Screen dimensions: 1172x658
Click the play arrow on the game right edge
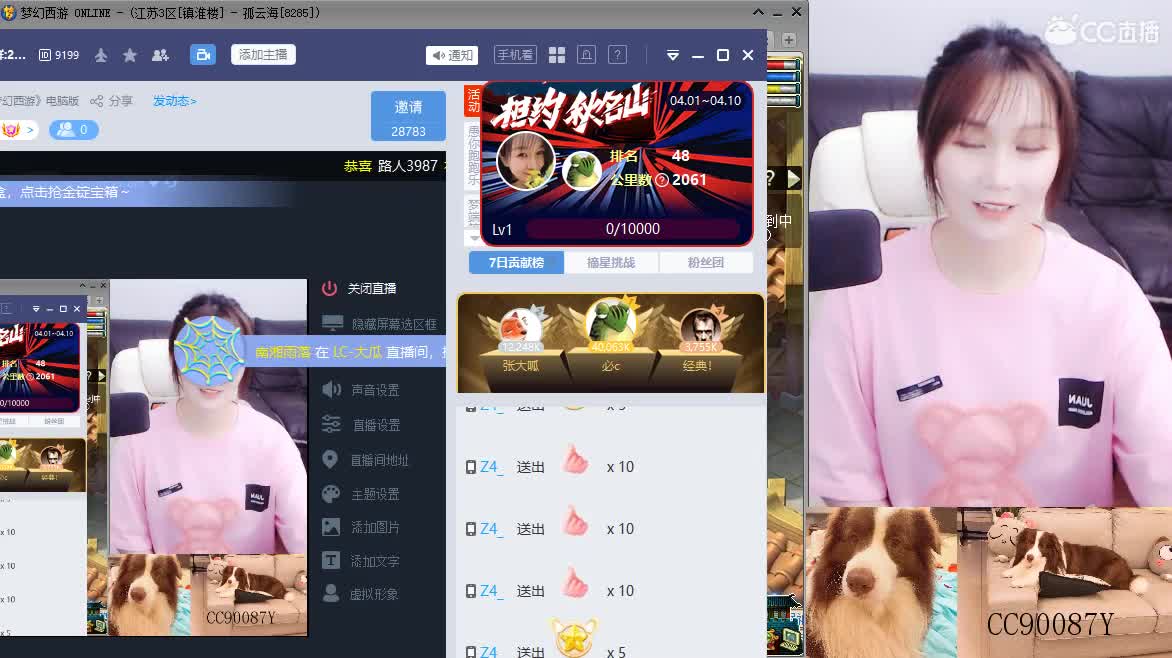click(793, 178)
